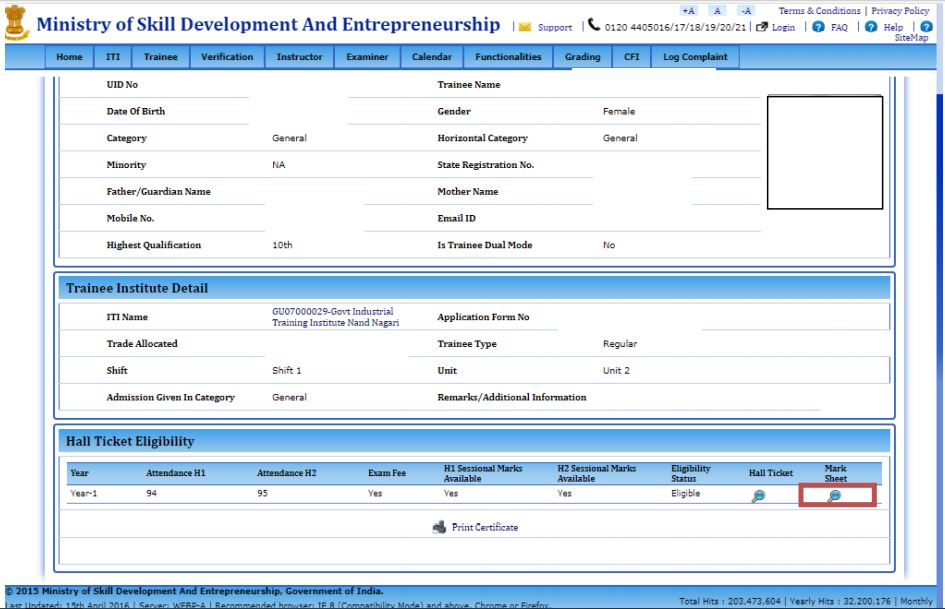Open the Log Complaint section
The height and width of the screenshot is (609, 945).
694,57
